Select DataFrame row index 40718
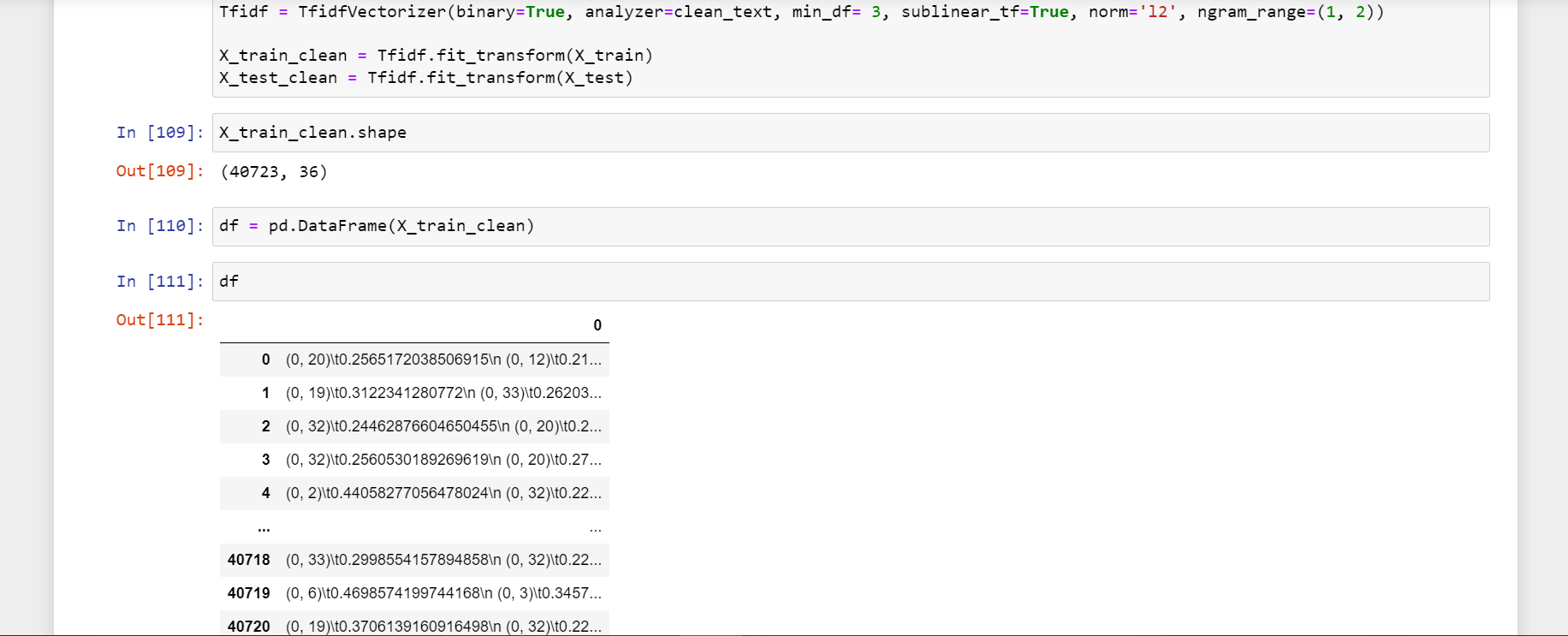1568x636 pixels. click(248, 560)
